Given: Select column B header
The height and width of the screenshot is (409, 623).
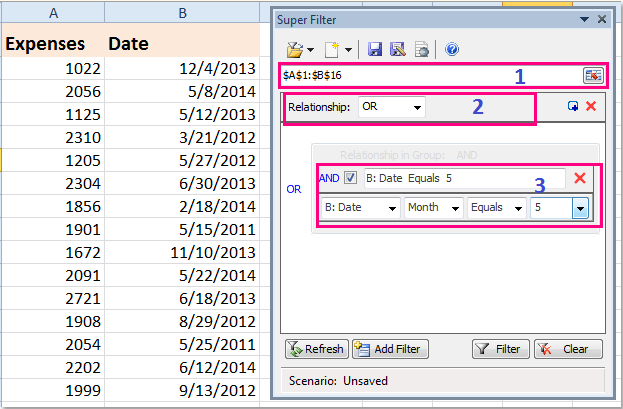Looking at the screenshot, I should pyautogui.click(x=182, y=13).
